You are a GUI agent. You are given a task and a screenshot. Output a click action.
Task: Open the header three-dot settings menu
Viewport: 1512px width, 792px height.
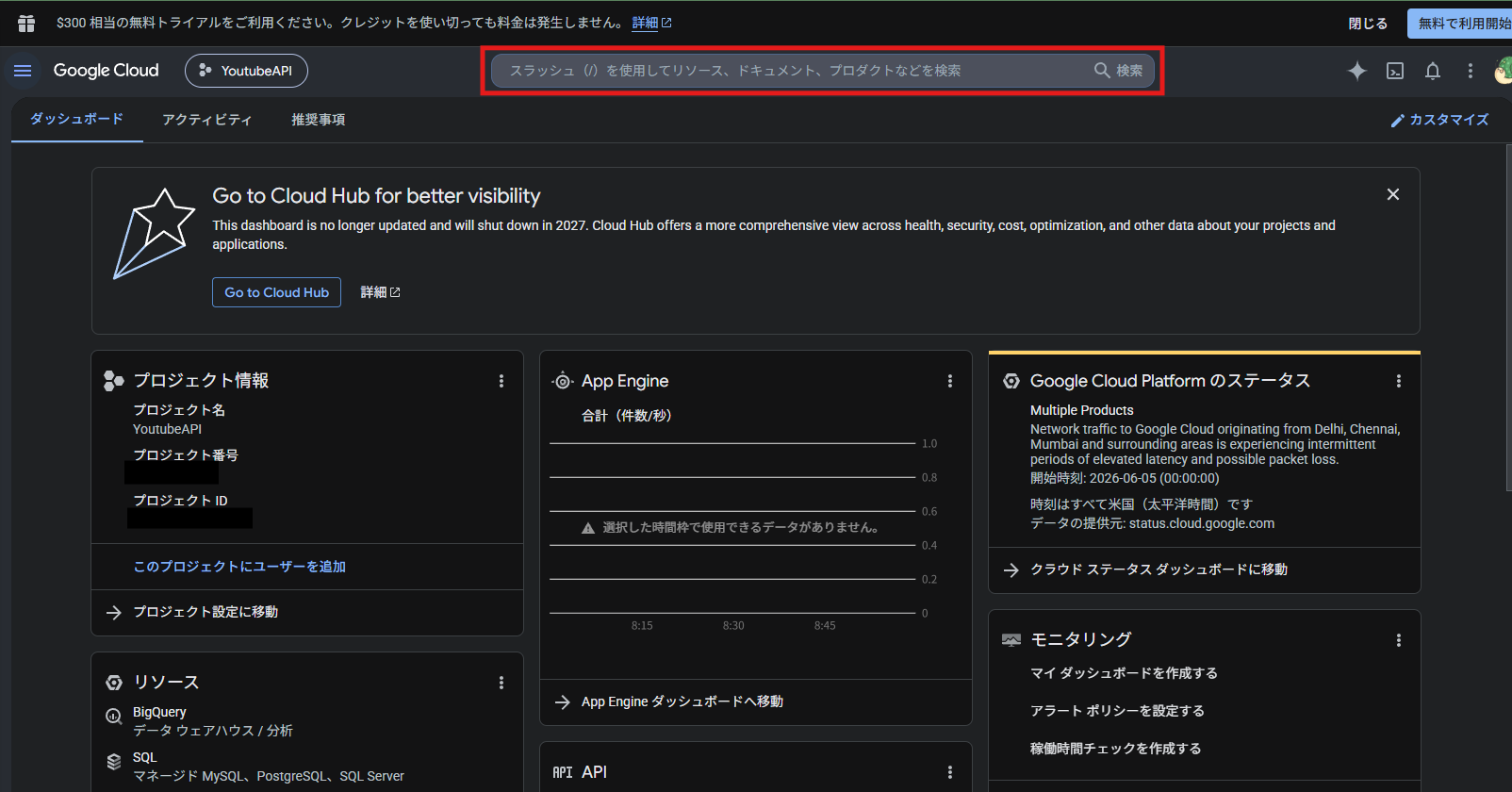[1470, 71]
